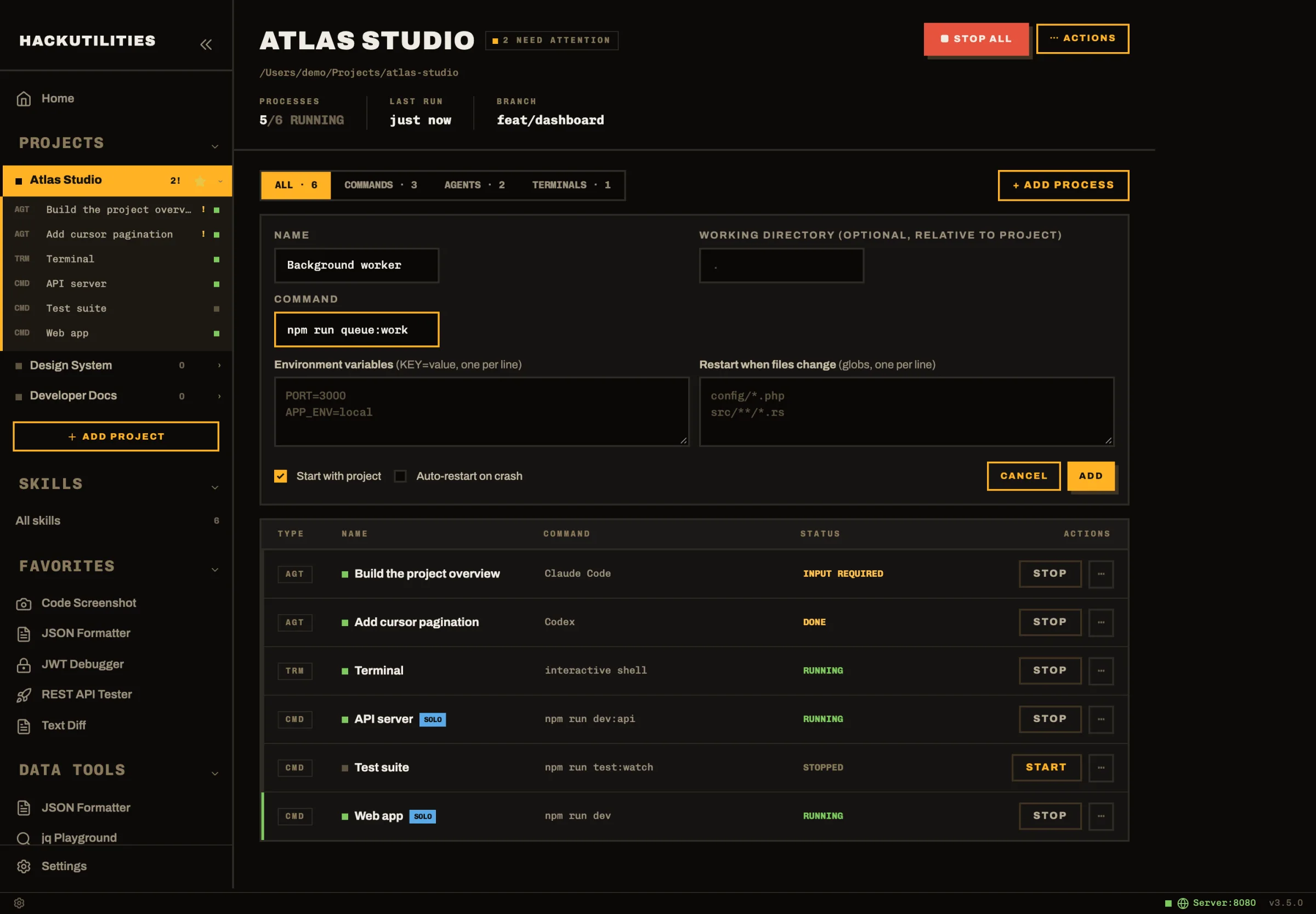Click the Add Process button
Image resolution: width=1316 pixels, height=914 pixels.
1063,185
